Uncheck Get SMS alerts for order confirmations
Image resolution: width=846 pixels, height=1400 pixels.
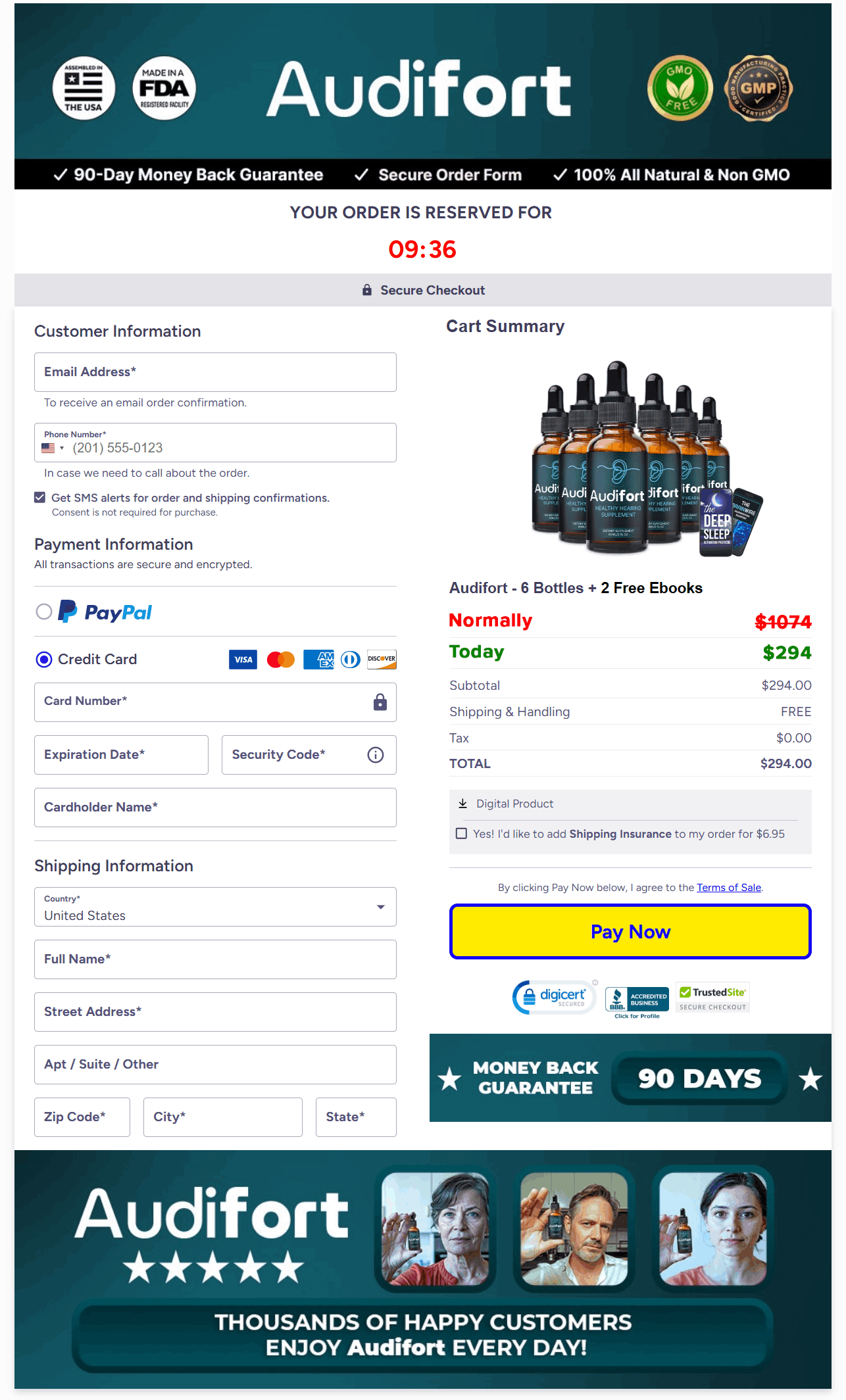(39, 497)
